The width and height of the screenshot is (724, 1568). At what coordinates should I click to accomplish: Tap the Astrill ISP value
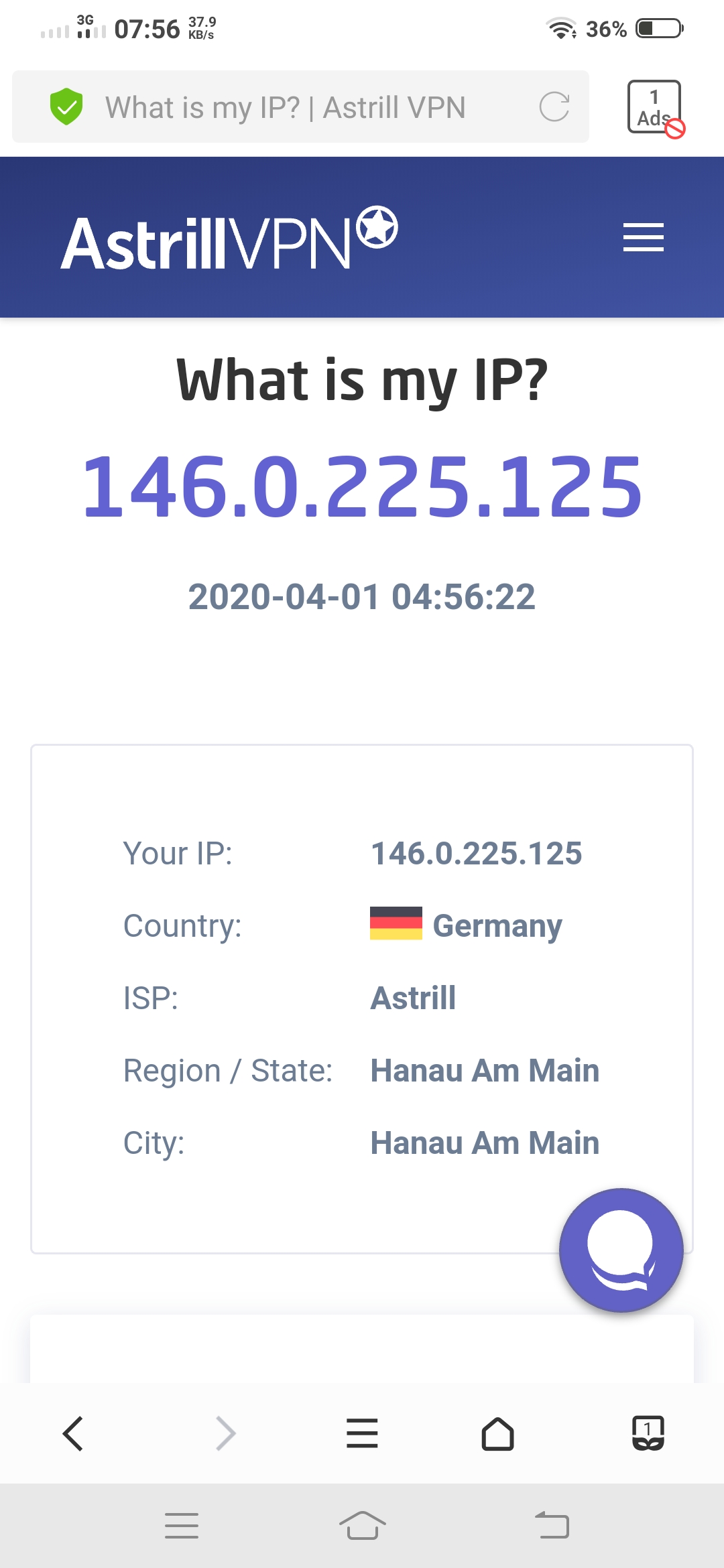point(414,998)
